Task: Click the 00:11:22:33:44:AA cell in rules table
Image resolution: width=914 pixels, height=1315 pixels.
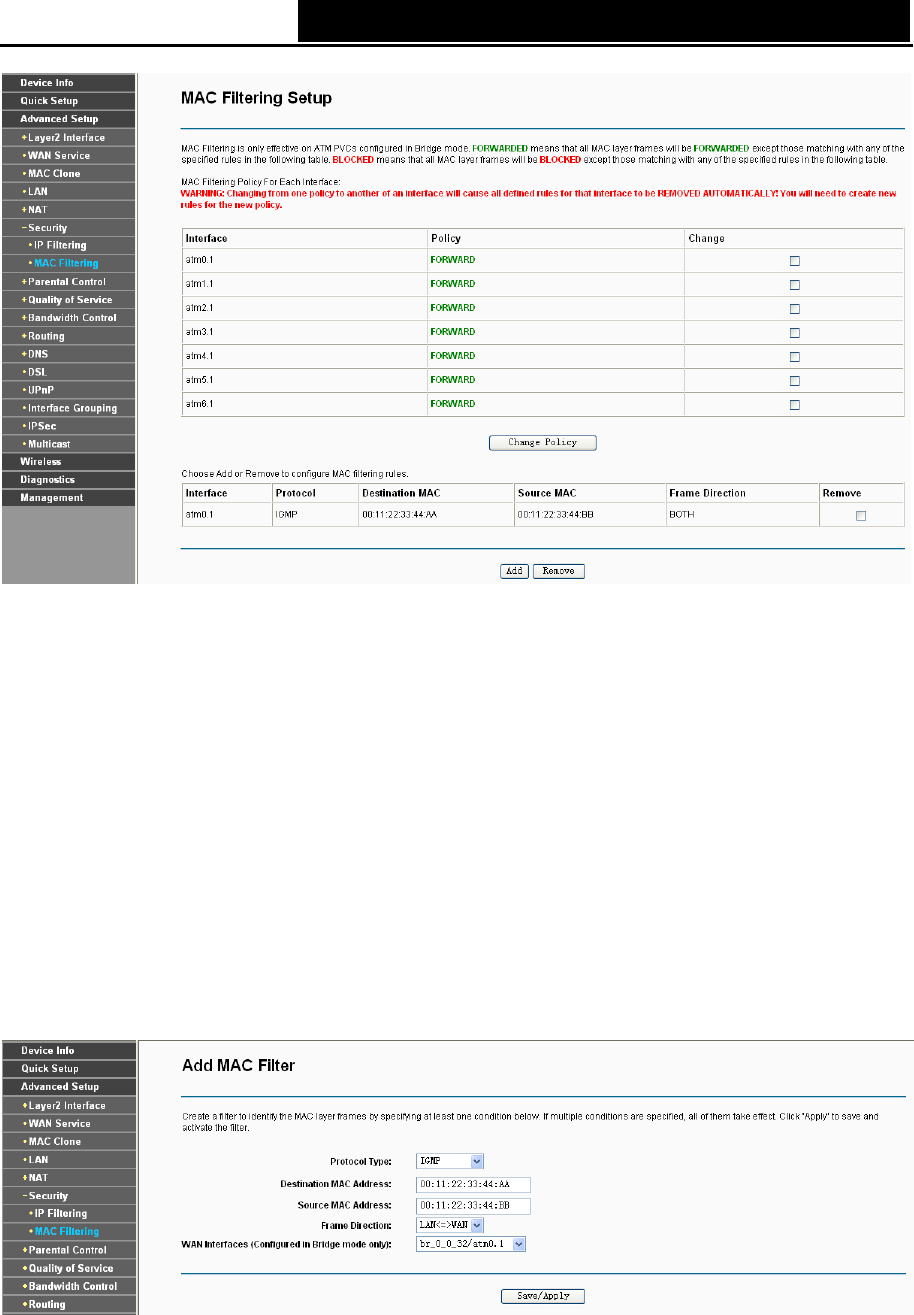Action: click(435, 515)
